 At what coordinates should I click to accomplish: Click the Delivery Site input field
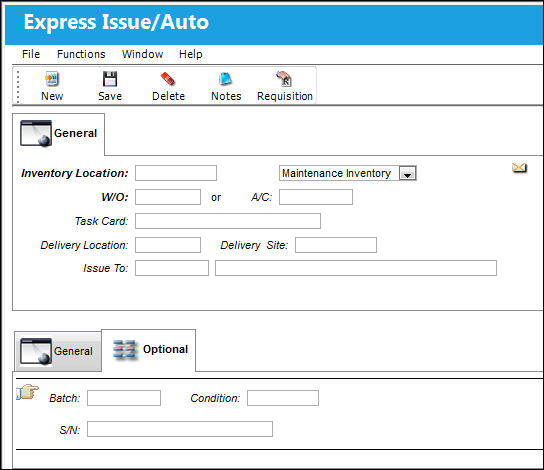pyautogui.click(x=336, y=245)
